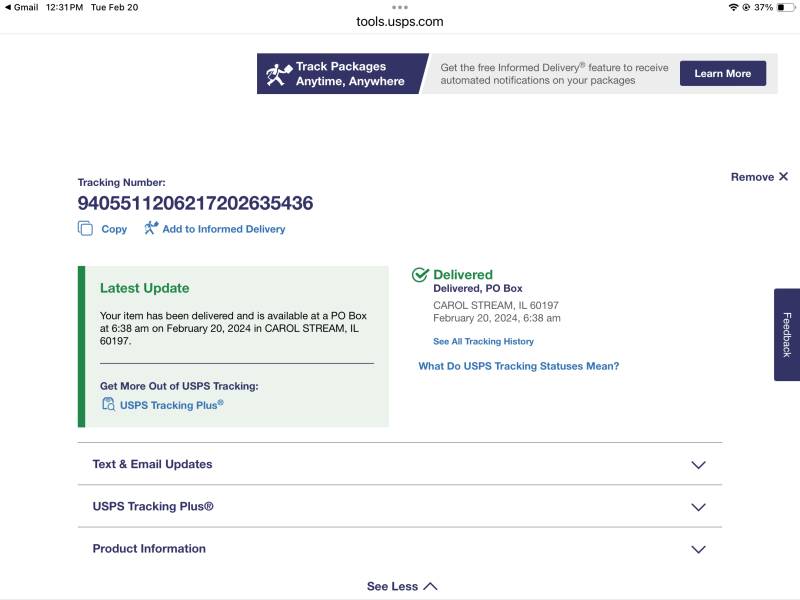Click the USPS Tracking Plus® link in Latest Update
800x600 pixels.
pyautogui.click(x=171, y=405)
